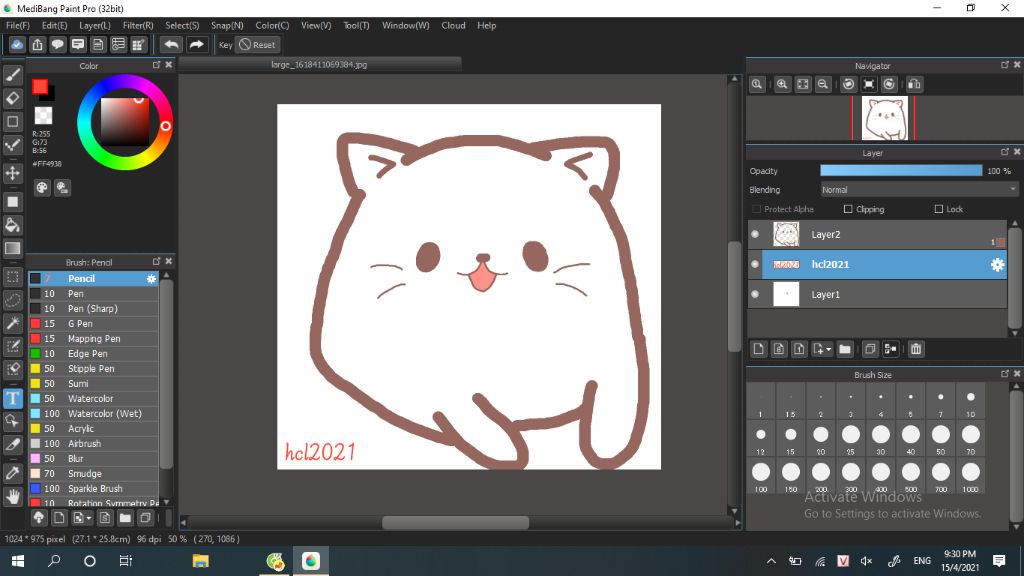Hide the Layer1 layer
This screenshot has height=576, width=1024.
tap(755, 295)
